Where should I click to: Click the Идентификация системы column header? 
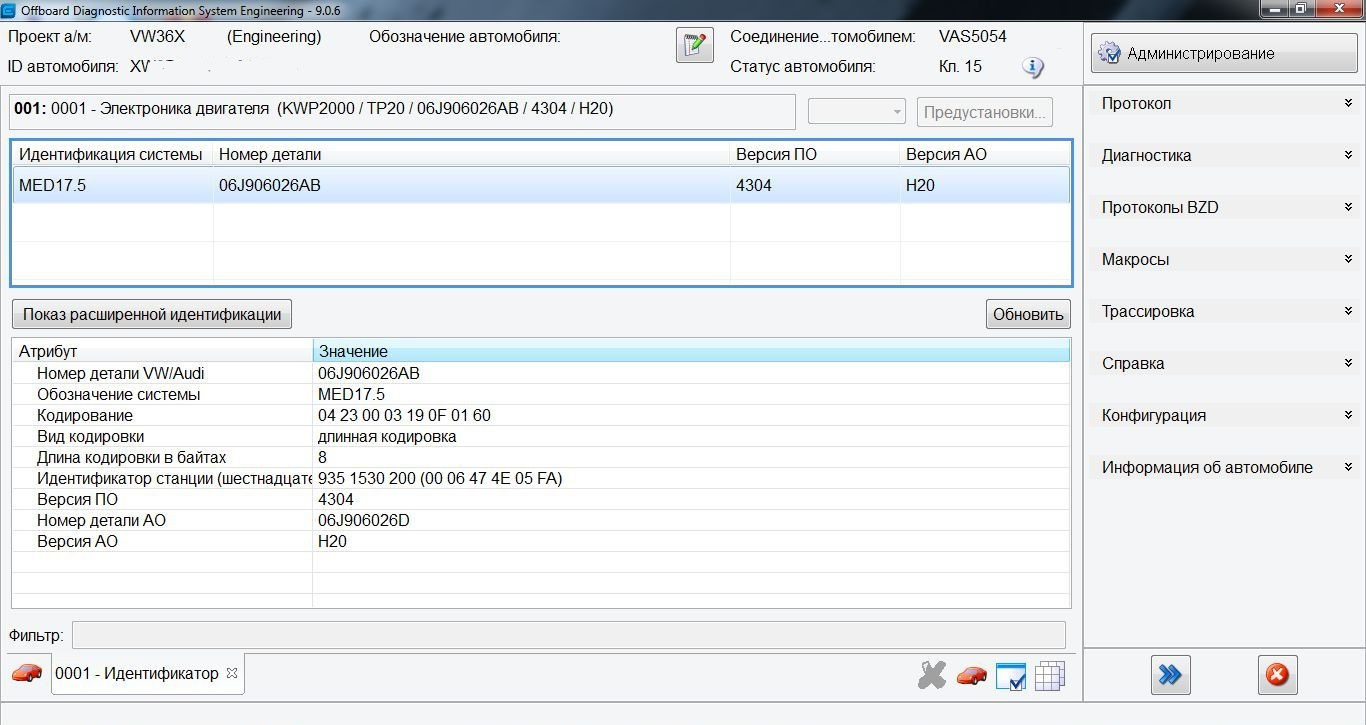tap(112, 154)
